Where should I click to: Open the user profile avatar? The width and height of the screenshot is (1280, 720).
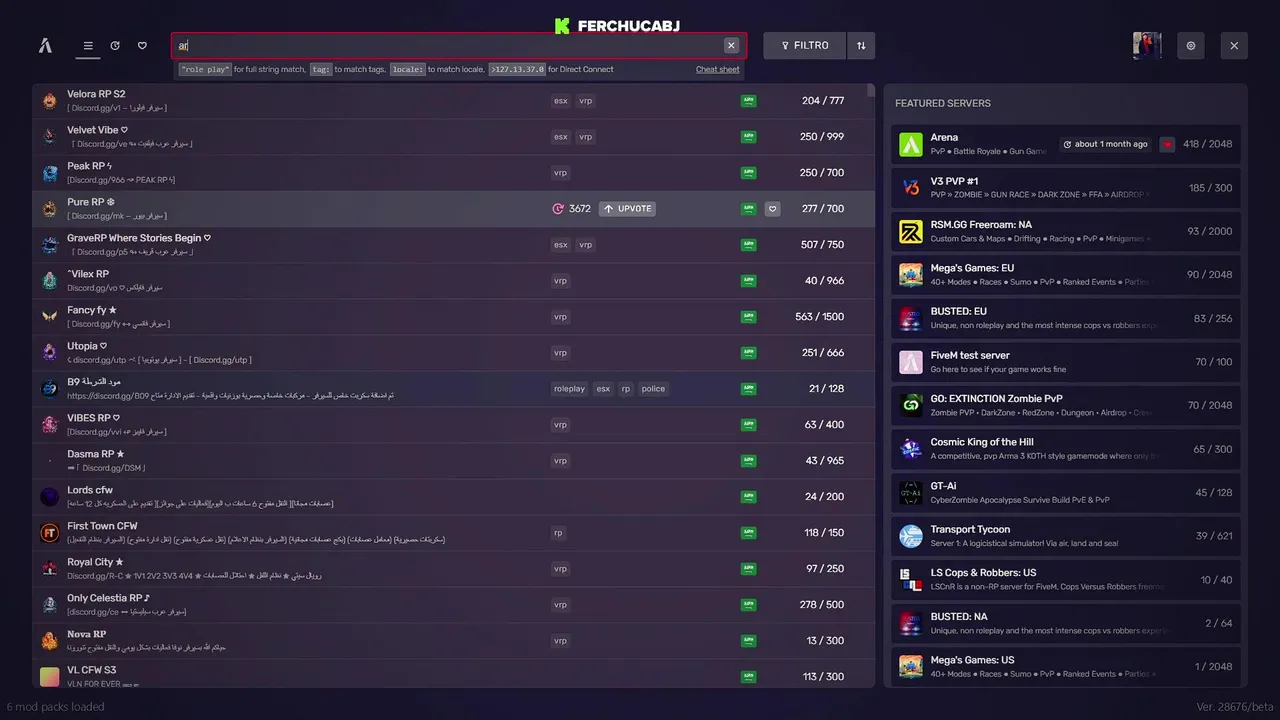click(x=1147, y=45)
